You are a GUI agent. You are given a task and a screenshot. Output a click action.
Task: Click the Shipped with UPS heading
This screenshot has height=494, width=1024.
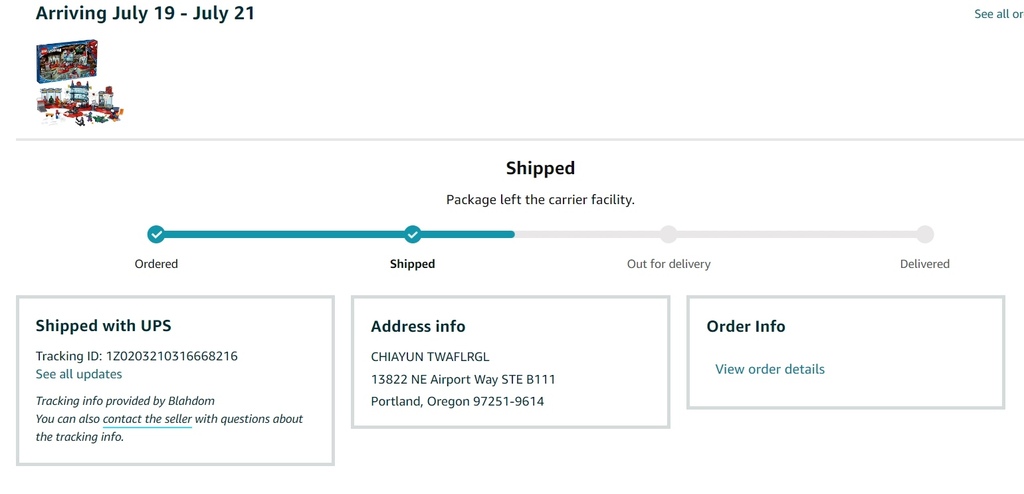pyautogui.click(x=103, y=326)
